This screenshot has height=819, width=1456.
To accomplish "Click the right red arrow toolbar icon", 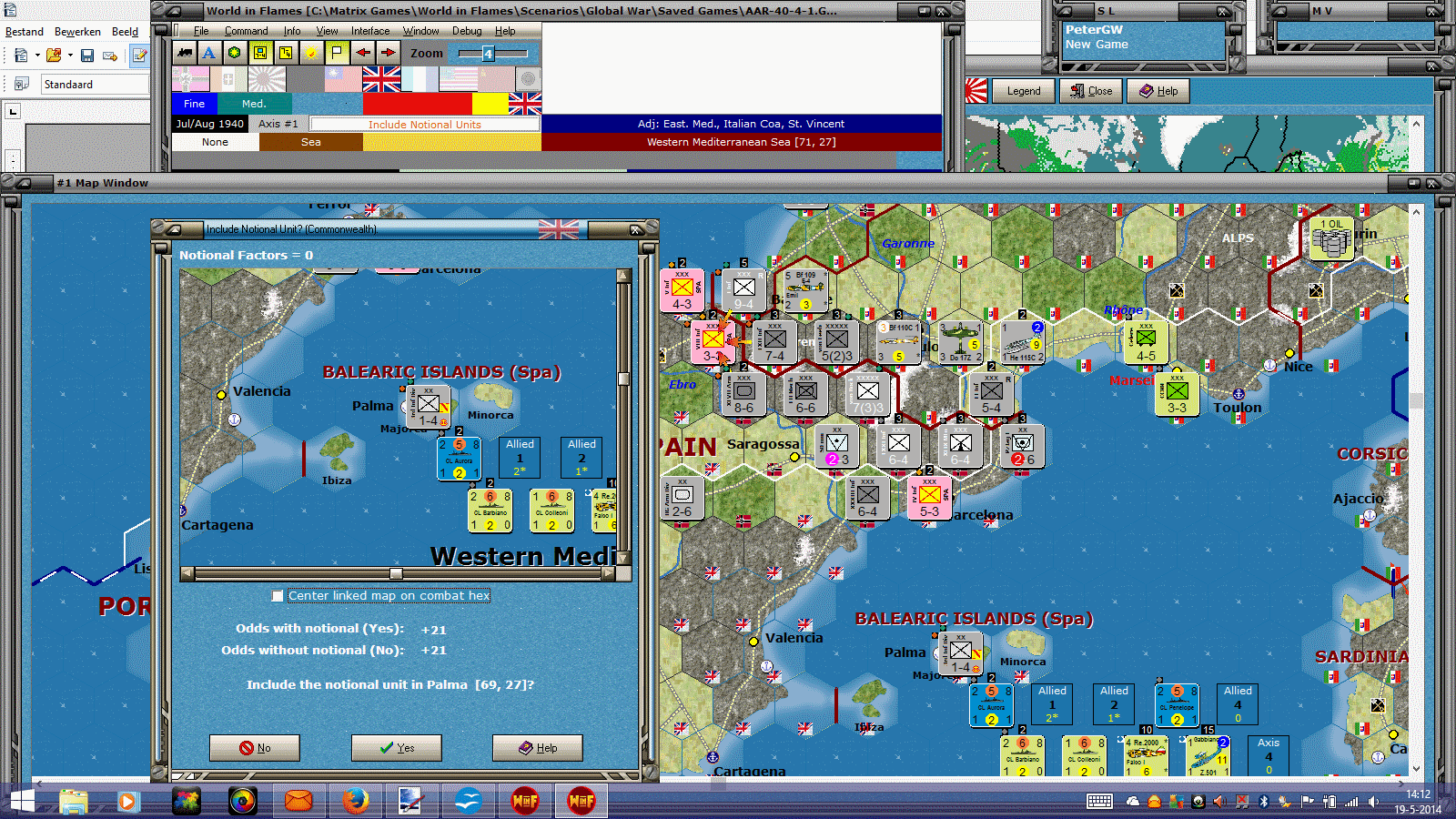I will [x=388, y=53].
